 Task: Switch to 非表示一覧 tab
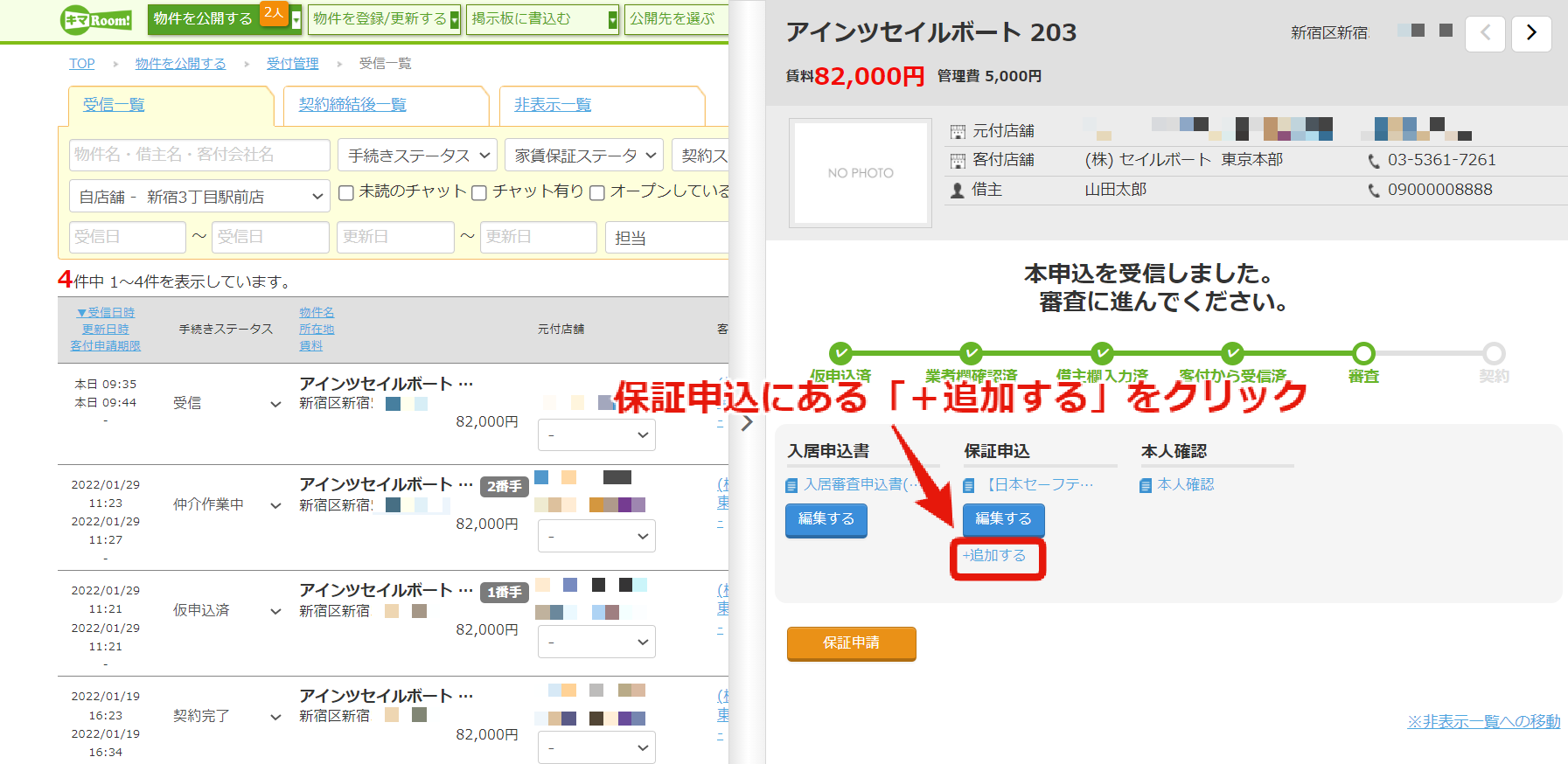click(553, 105)
